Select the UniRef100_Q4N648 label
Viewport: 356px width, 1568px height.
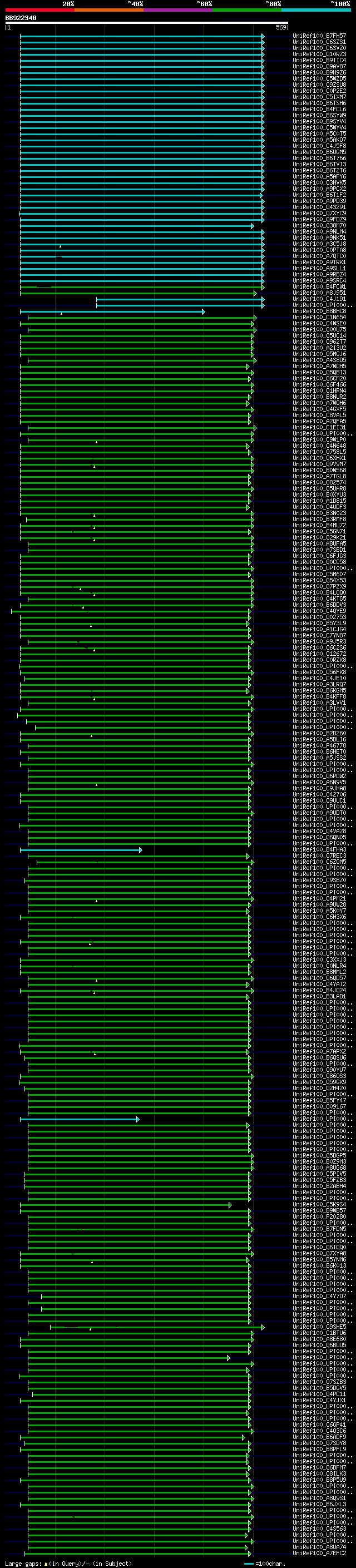pyautogui.click(x=319, y=446)
